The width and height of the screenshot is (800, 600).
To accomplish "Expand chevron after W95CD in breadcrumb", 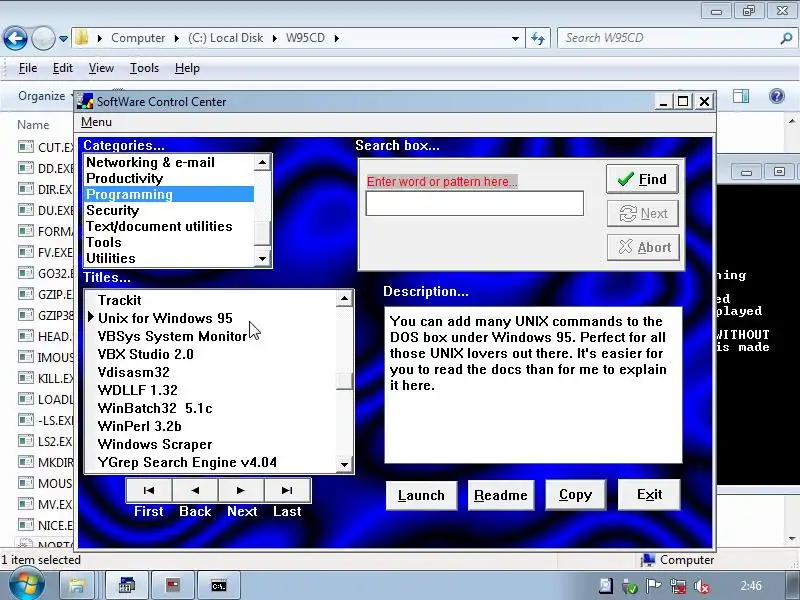I will (x=337, y=38).
